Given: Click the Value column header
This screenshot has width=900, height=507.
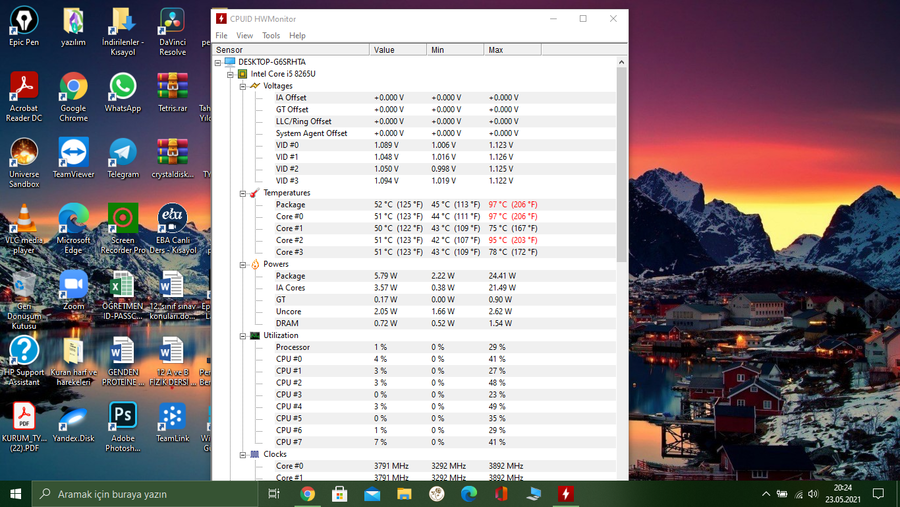Looking at the screenshot, I should click(x=398, y=50).
